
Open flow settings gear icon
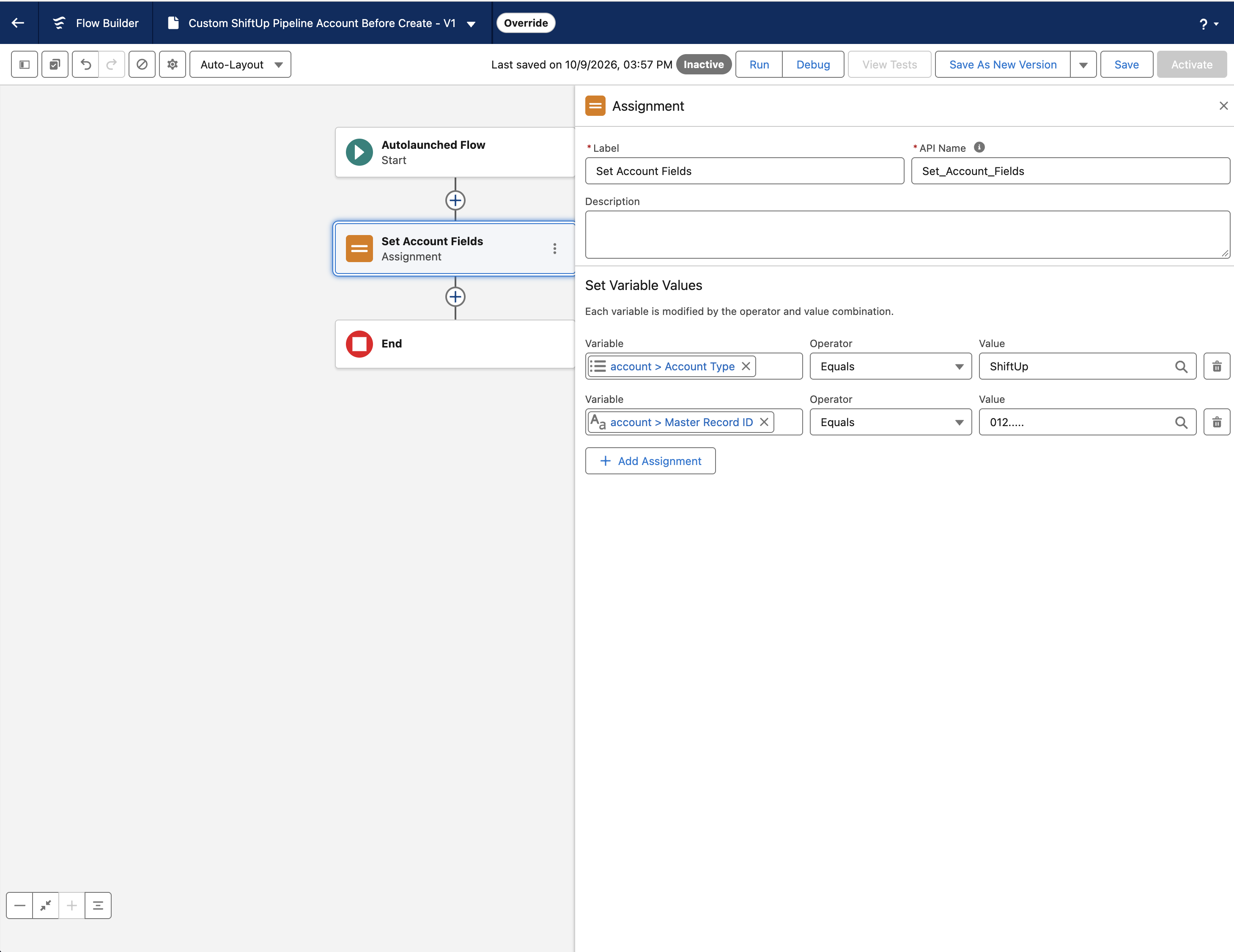[x=173, y=64]
